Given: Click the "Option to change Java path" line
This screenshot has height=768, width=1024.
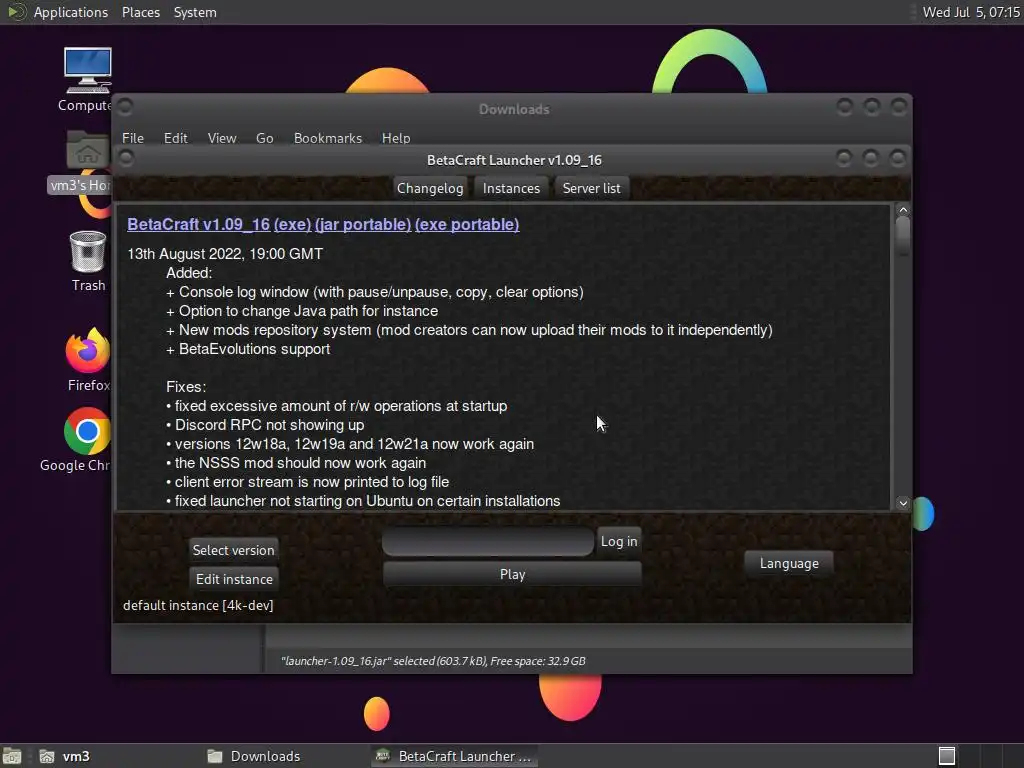Looking at the screenshot, I should (x=302, y=311).
